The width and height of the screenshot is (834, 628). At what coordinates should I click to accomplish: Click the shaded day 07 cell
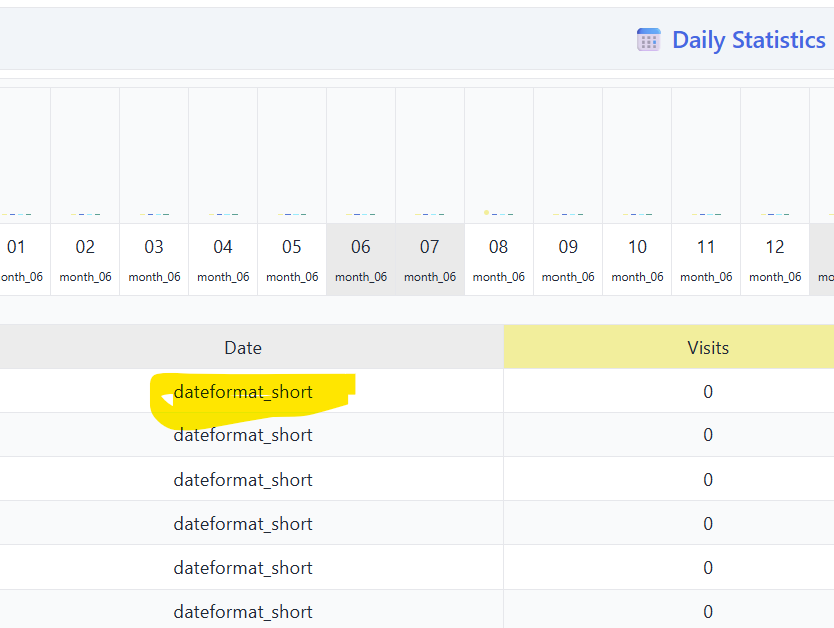(x=430, y=259)
